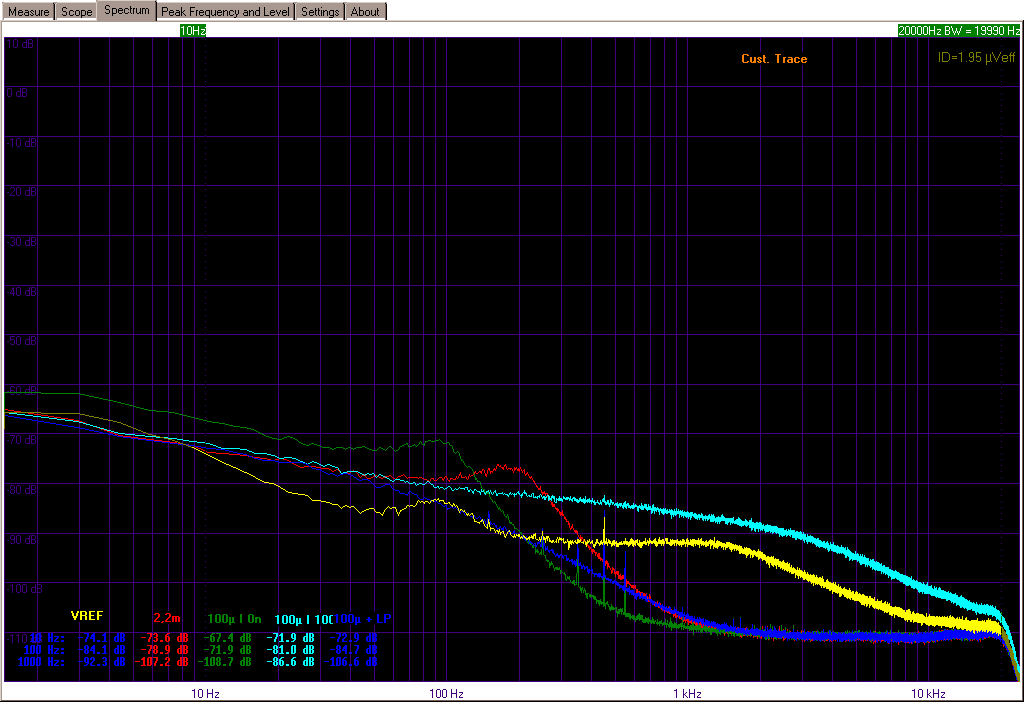Click the -74.1 dB value in legend

click(x=101, y=638)
